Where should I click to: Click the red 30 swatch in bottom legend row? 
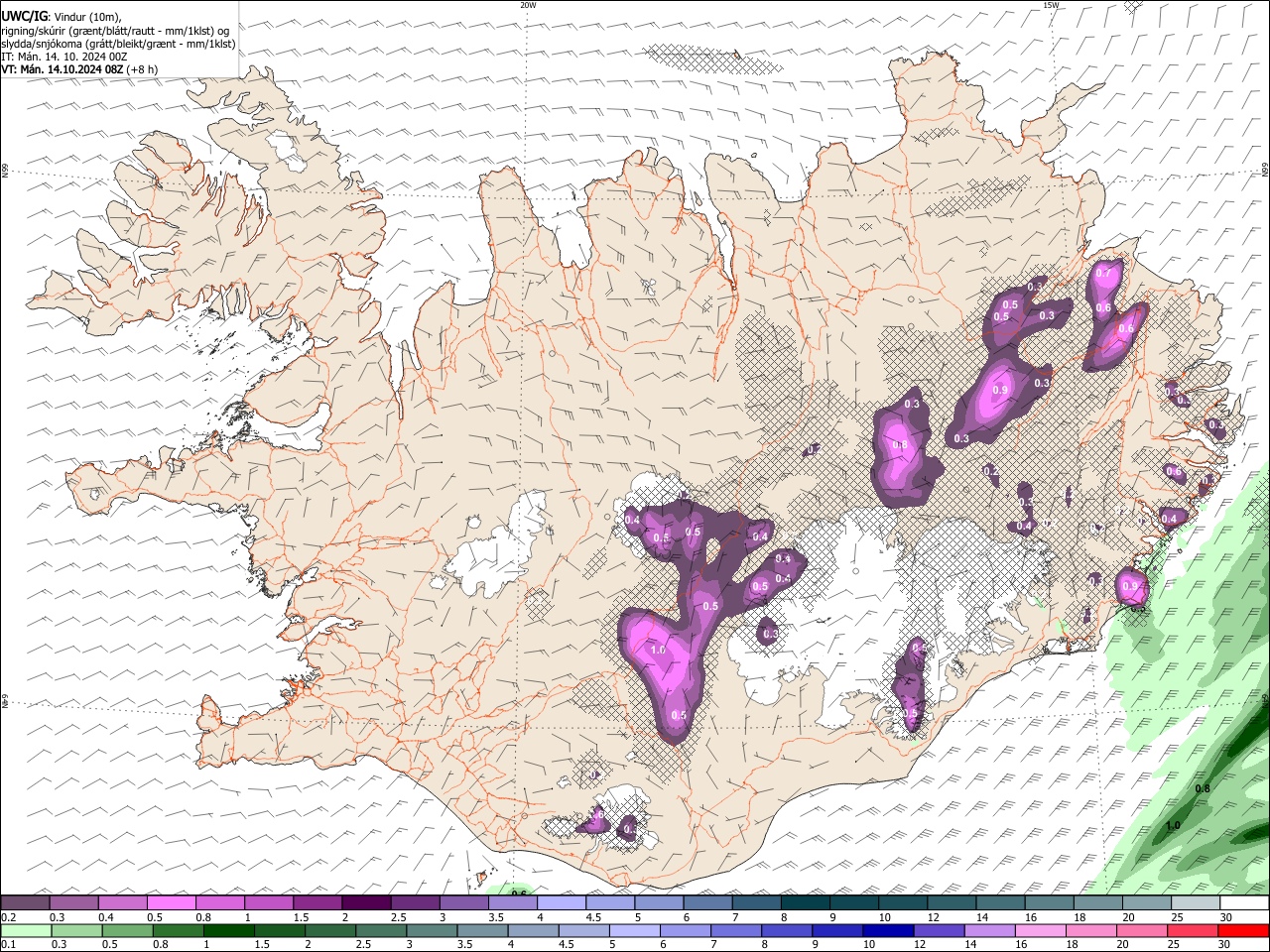click(x=1243, y=931)
